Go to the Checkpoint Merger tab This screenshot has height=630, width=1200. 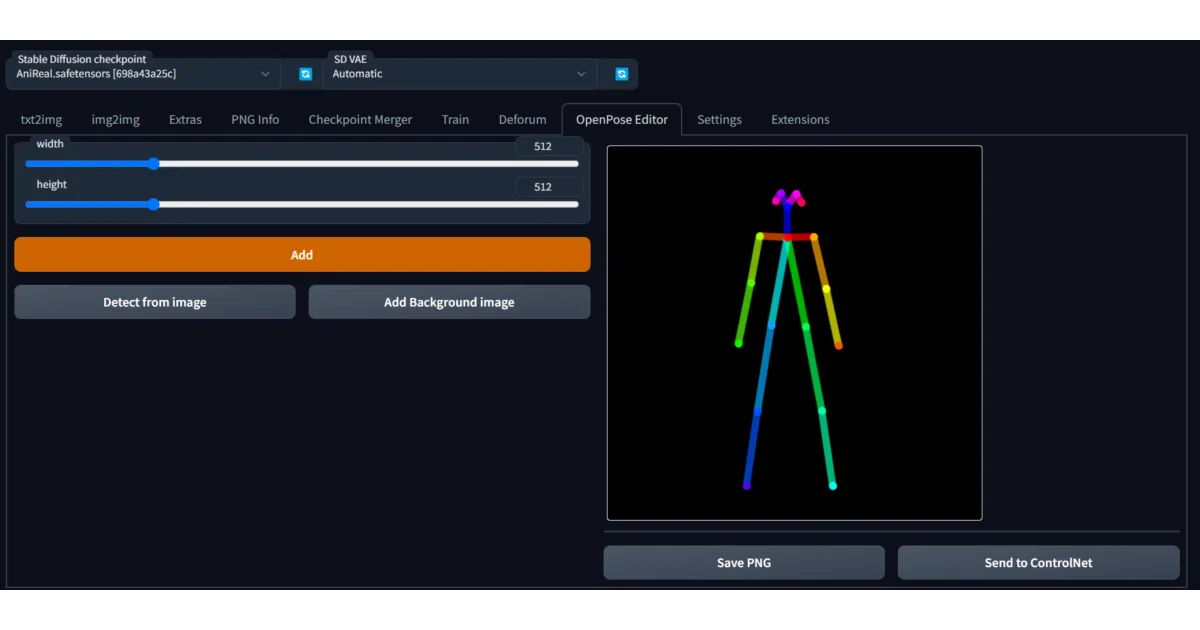[360, 119]
